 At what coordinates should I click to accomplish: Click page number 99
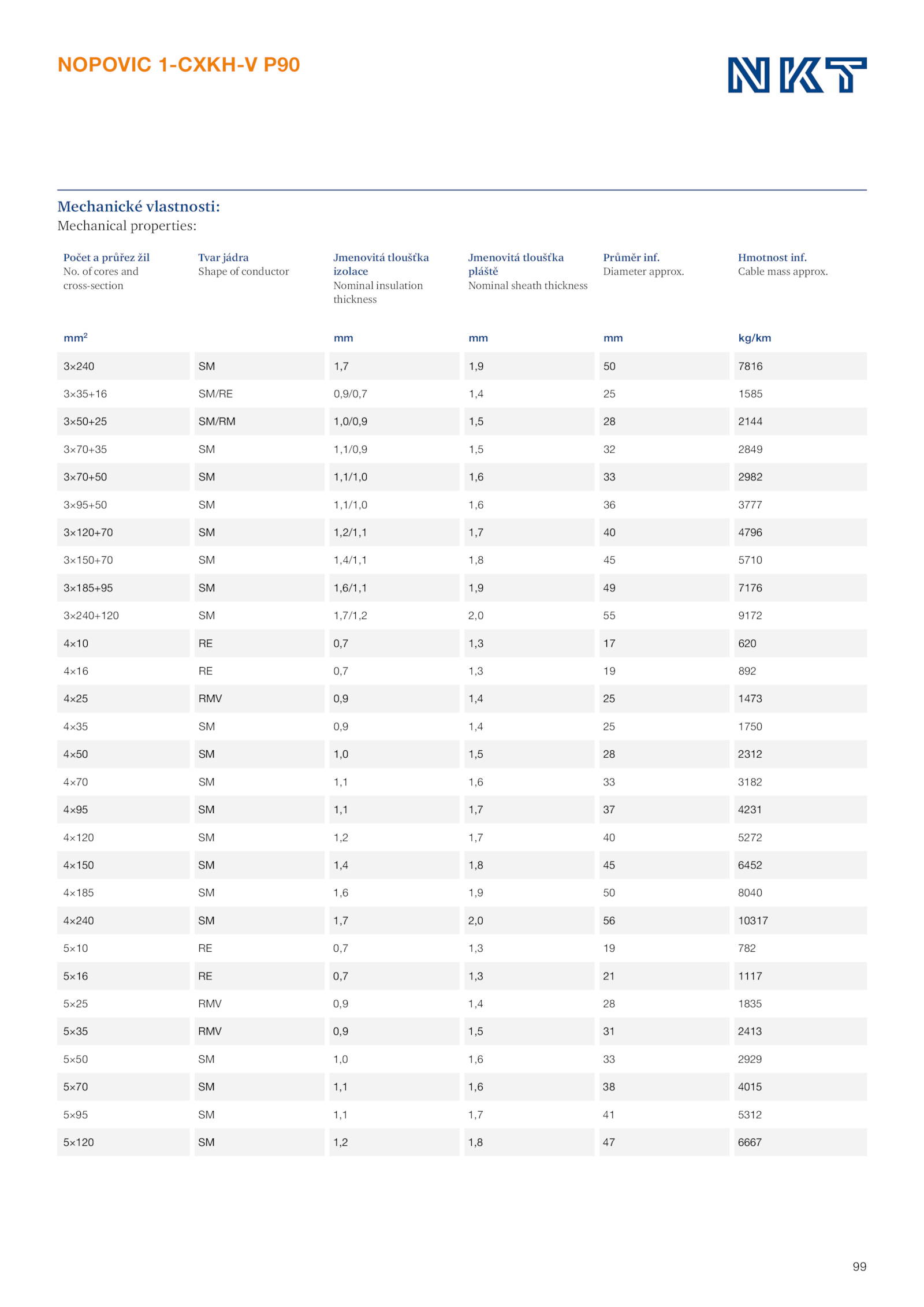[859, 1267]
